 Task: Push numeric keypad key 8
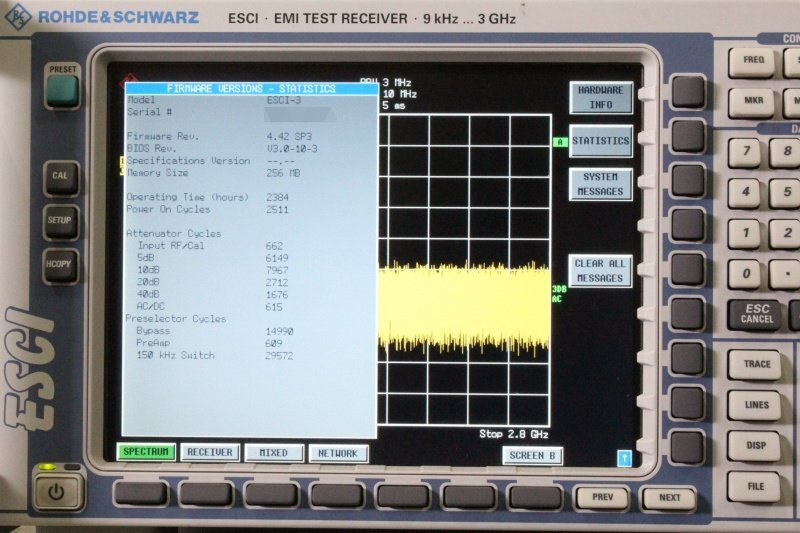click(786, 152)
